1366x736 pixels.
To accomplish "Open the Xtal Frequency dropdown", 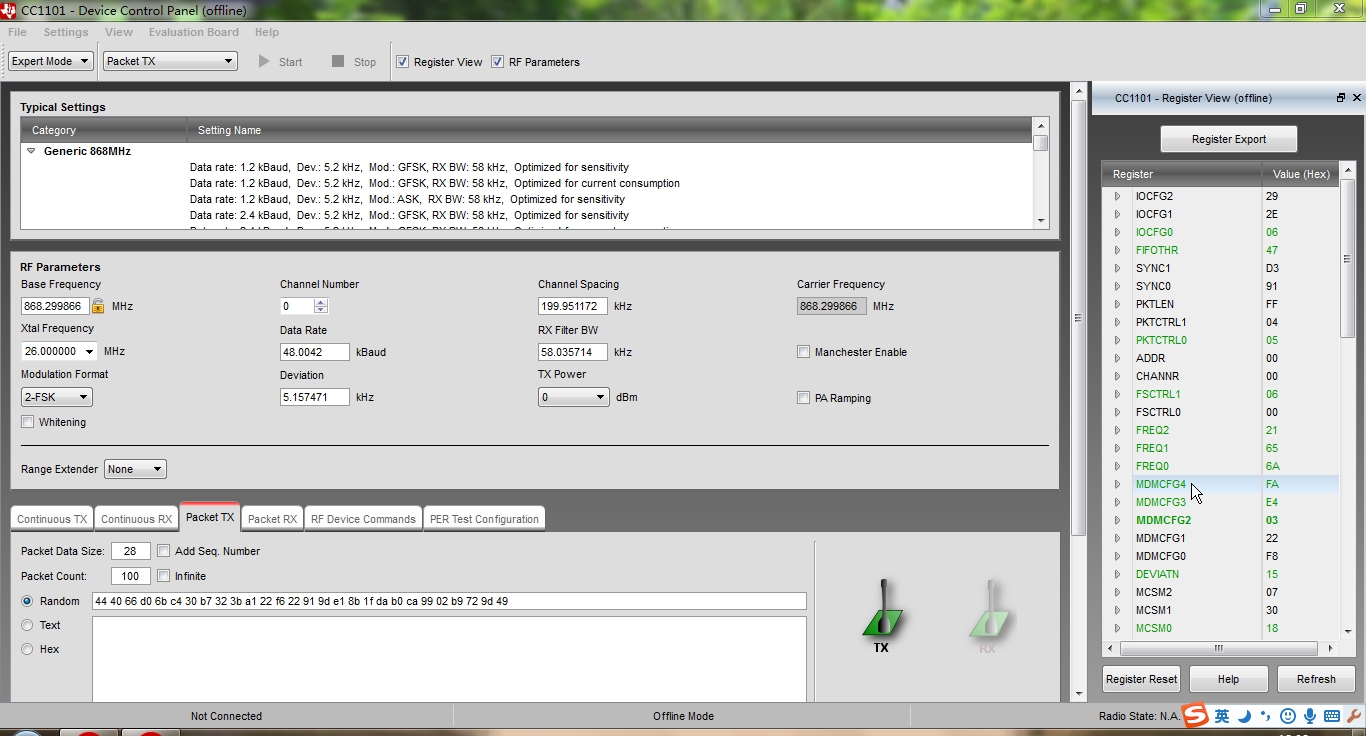I will [59, 351].
